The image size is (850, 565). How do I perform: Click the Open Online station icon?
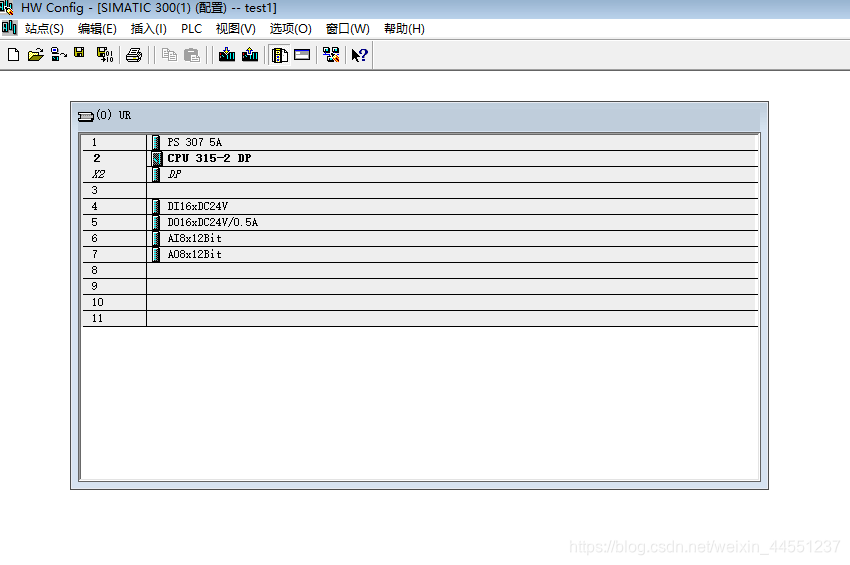pos(58,55)
